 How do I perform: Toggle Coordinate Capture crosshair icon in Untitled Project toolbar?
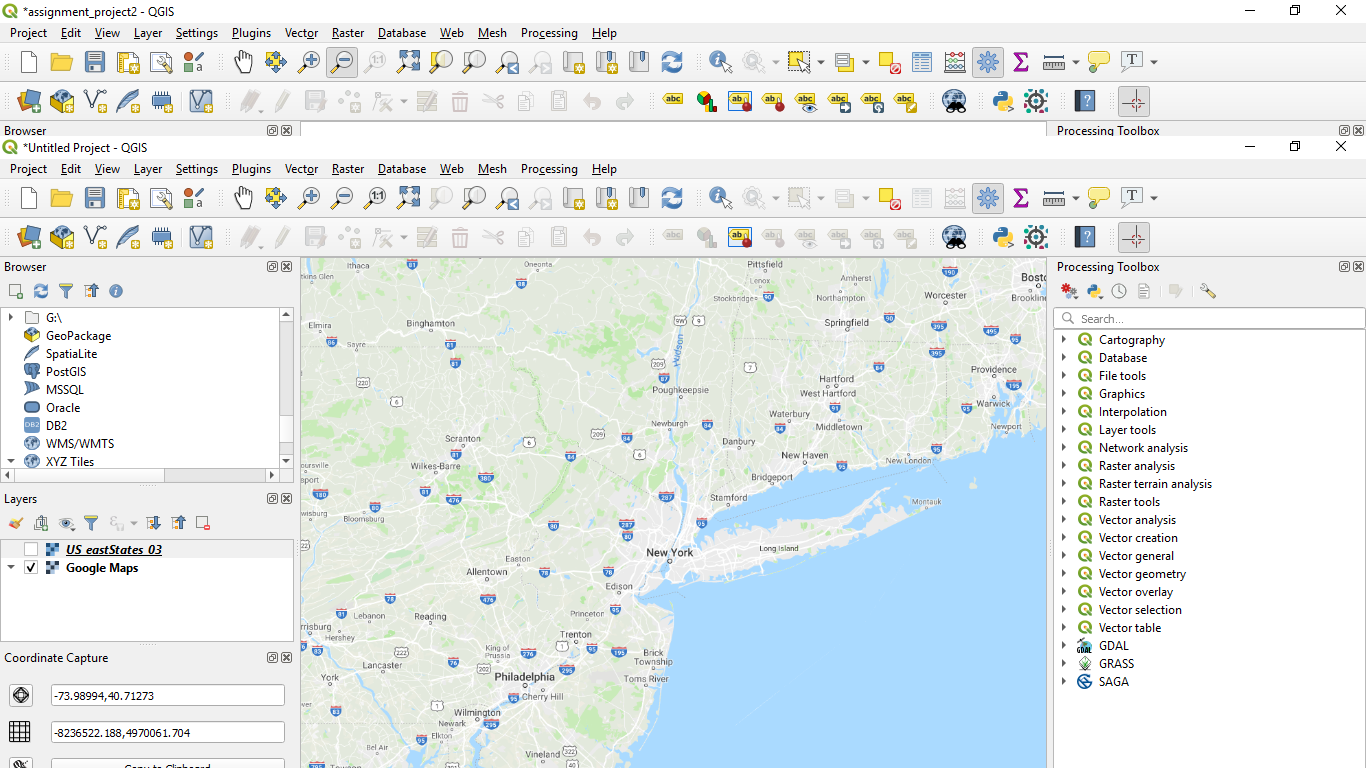(1134, 238)
